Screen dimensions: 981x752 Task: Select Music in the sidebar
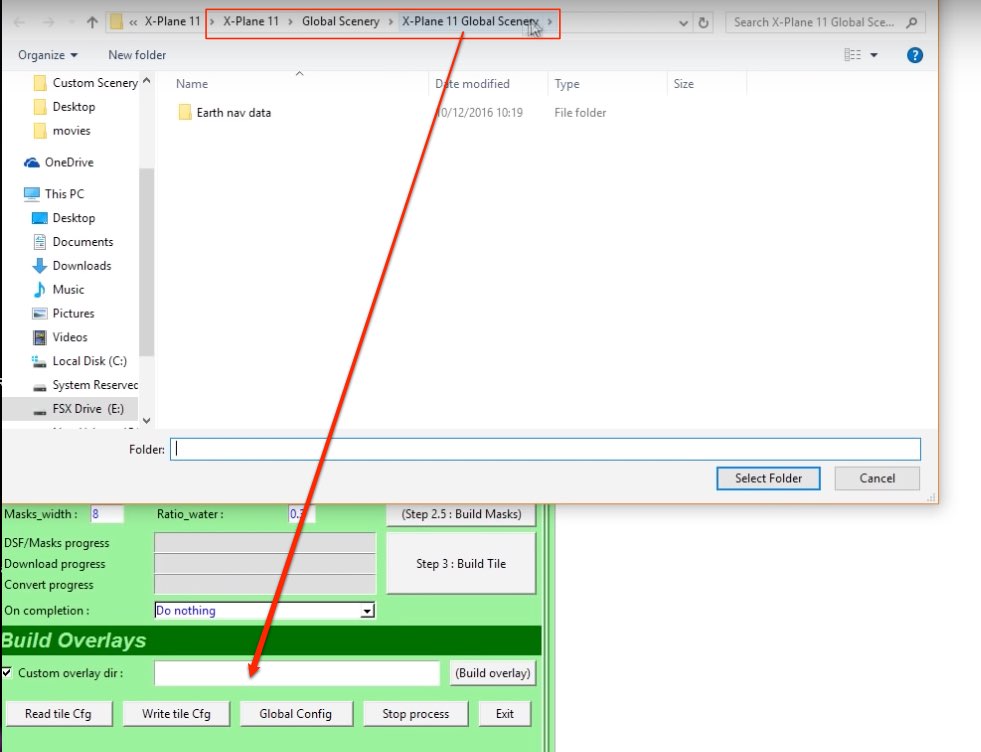(x=68, y=290)
